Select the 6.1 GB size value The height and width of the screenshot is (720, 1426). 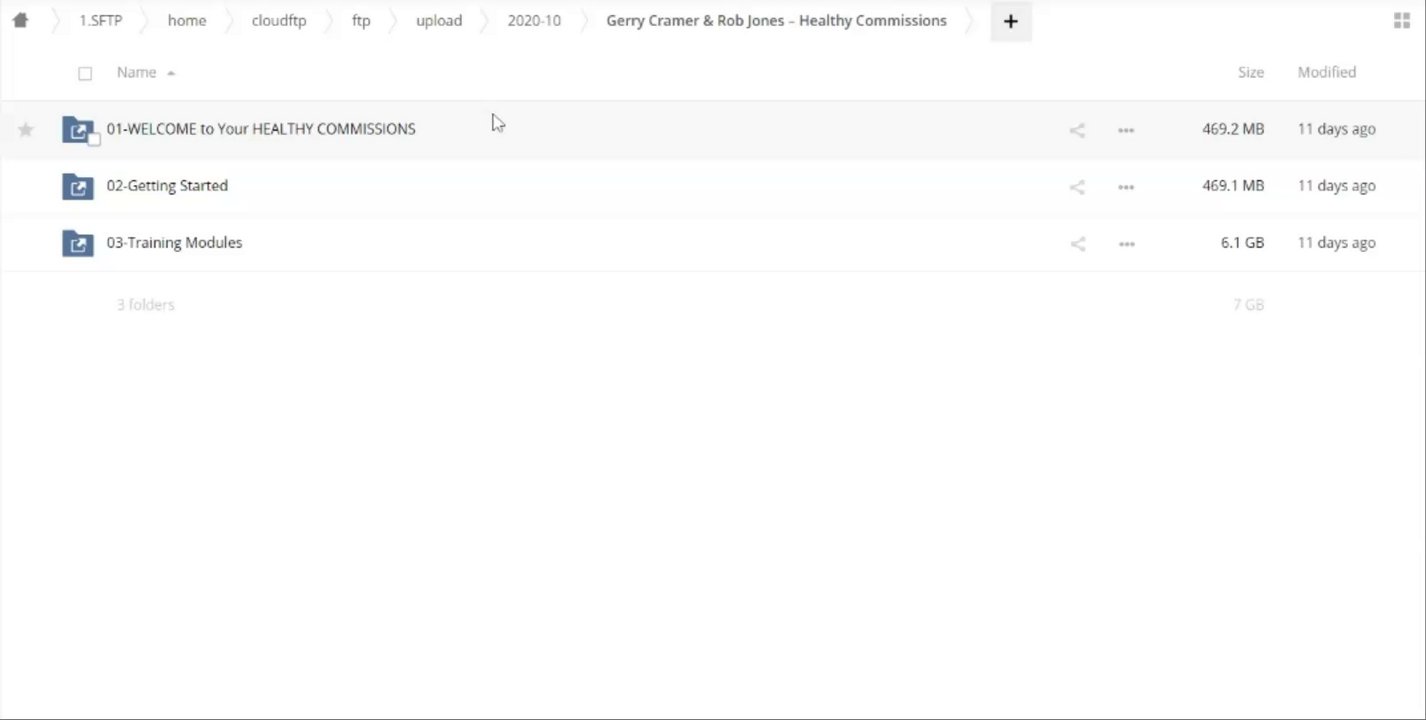[1242, 243]
